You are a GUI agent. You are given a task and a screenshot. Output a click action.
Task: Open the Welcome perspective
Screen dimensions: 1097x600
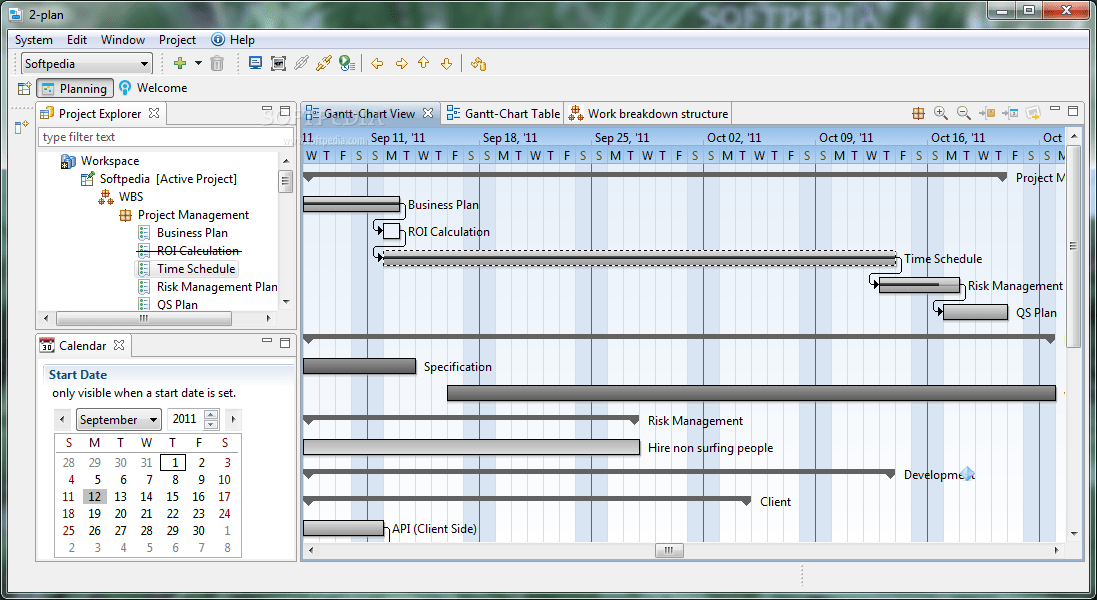tap(154, 88)
